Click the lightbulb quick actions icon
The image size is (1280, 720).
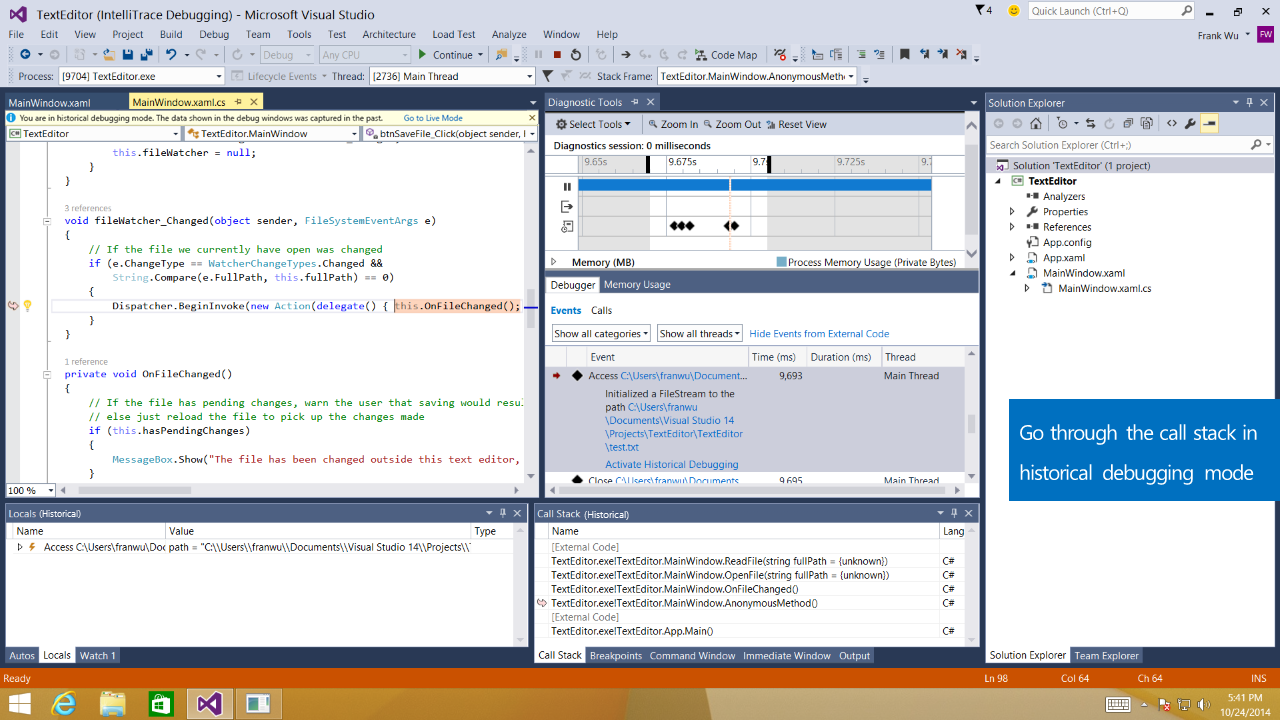click(x=28, y=306)
